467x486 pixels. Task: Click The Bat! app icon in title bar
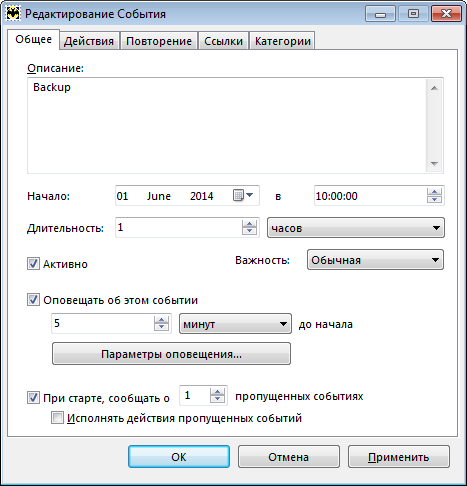(13, 14)
